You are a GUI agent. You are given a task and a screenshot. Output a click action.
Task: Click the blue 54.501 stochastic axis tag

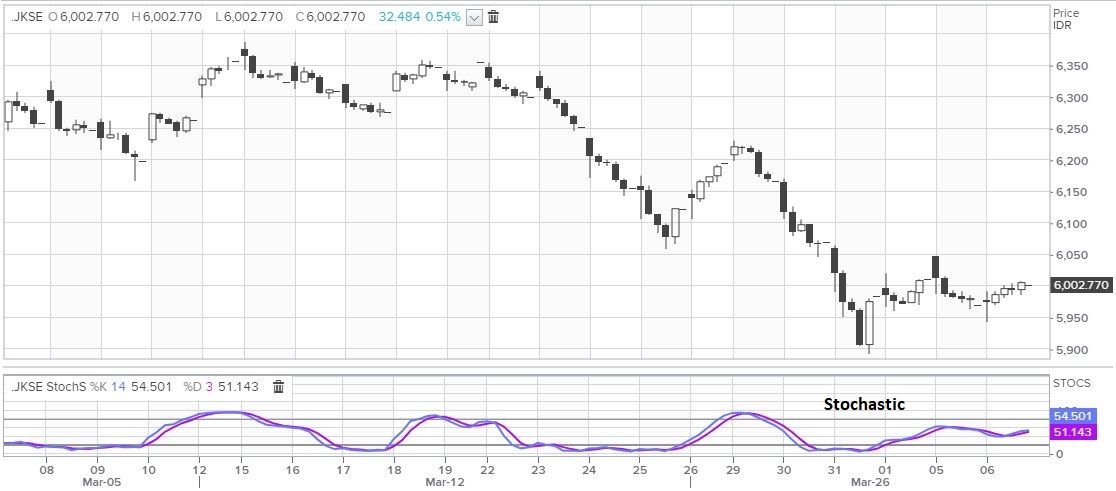tap(1073, 416)
